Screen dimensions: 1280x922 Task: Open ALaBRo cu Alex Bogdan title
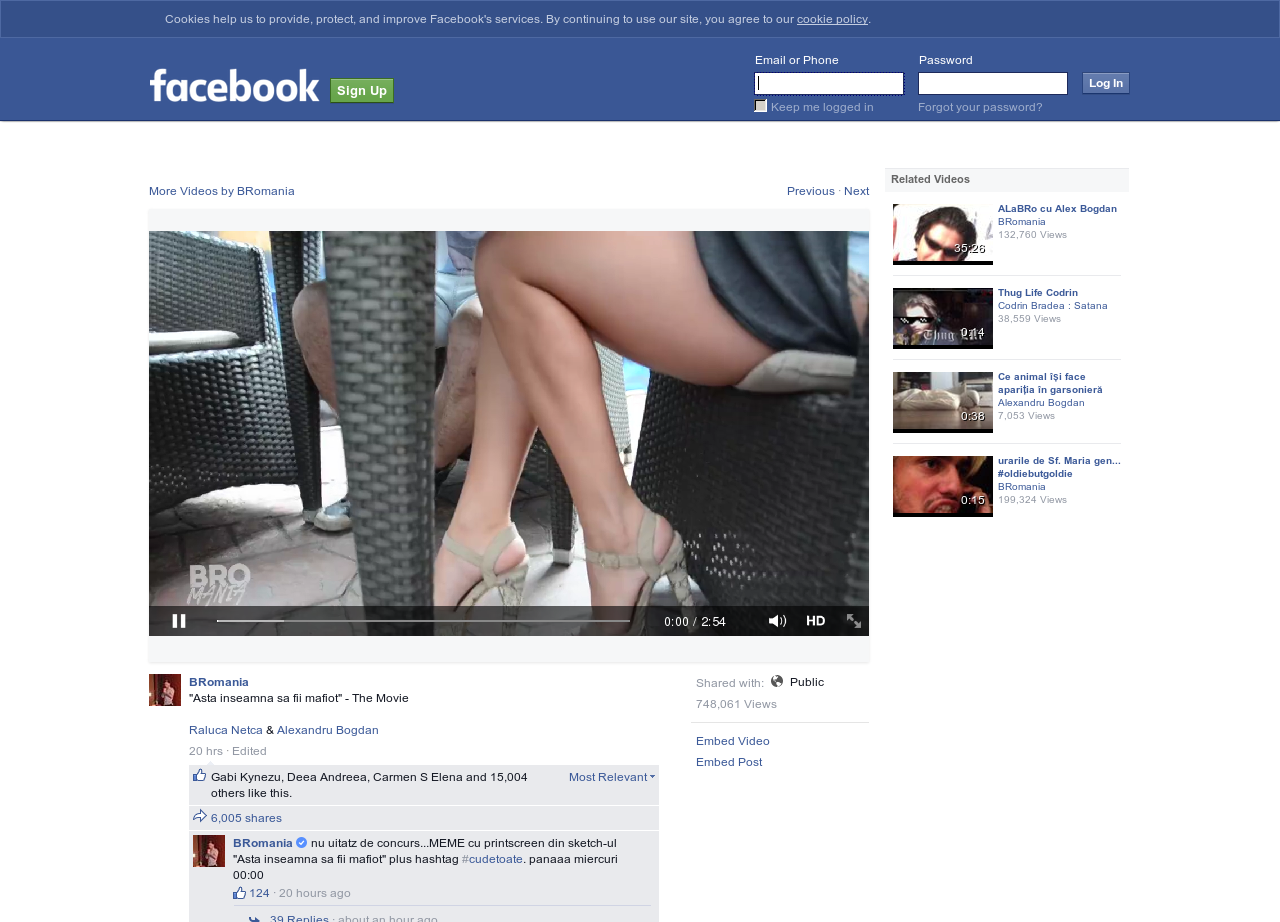(x=1057, y=209)
